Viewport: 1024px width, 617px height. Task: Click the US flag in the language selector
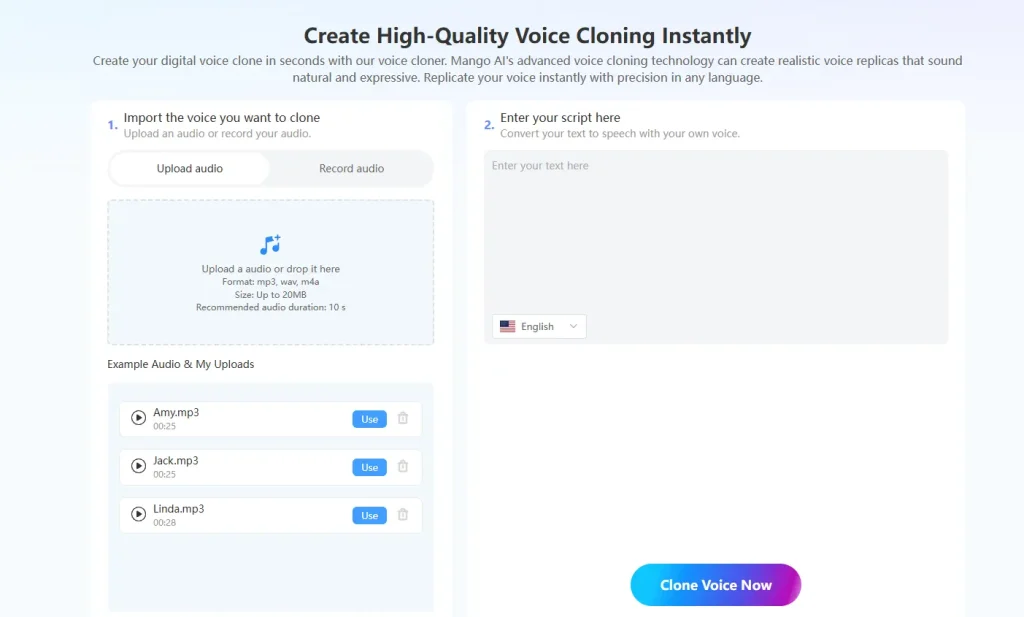coord(508,326)
